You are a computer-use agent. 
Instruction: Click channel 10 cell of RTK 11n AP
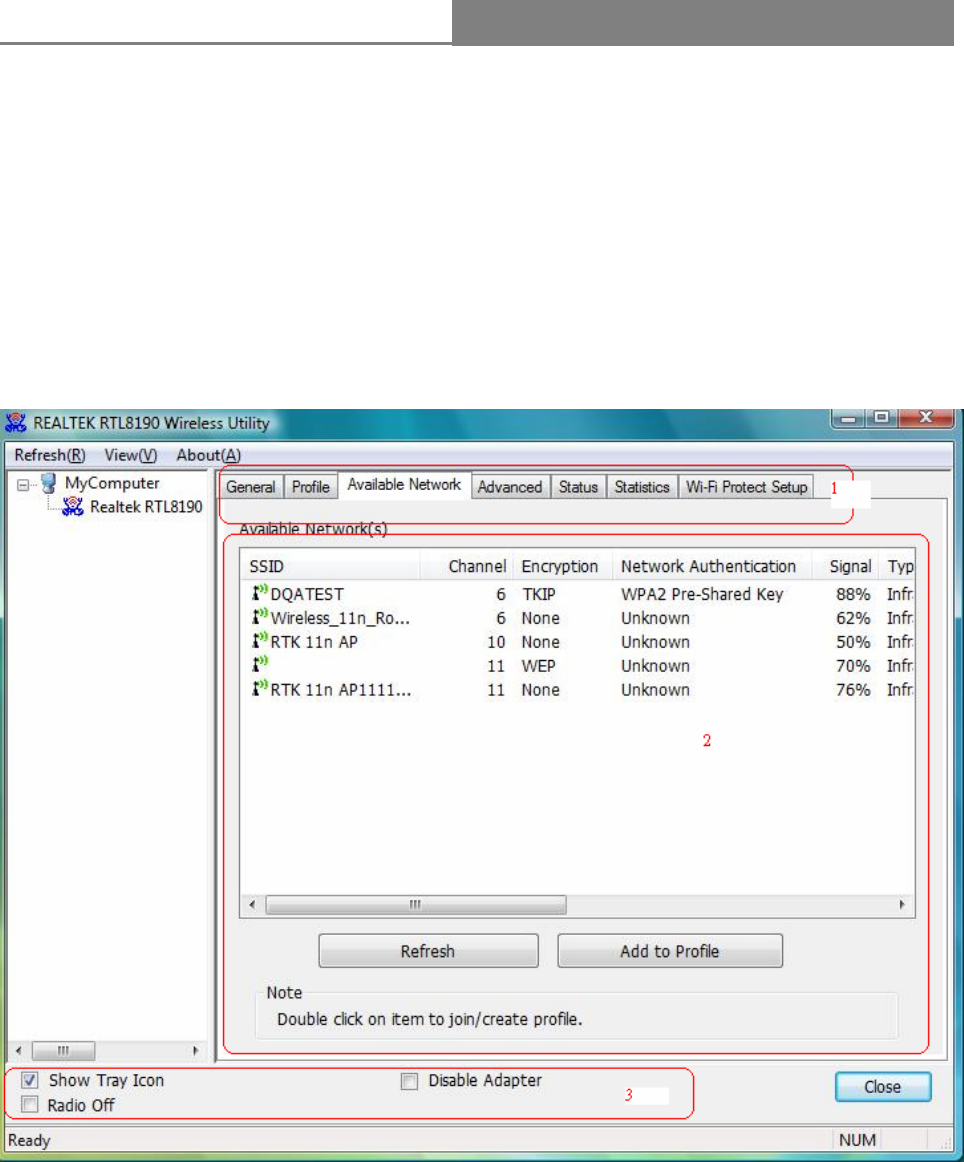coord(496,642)
